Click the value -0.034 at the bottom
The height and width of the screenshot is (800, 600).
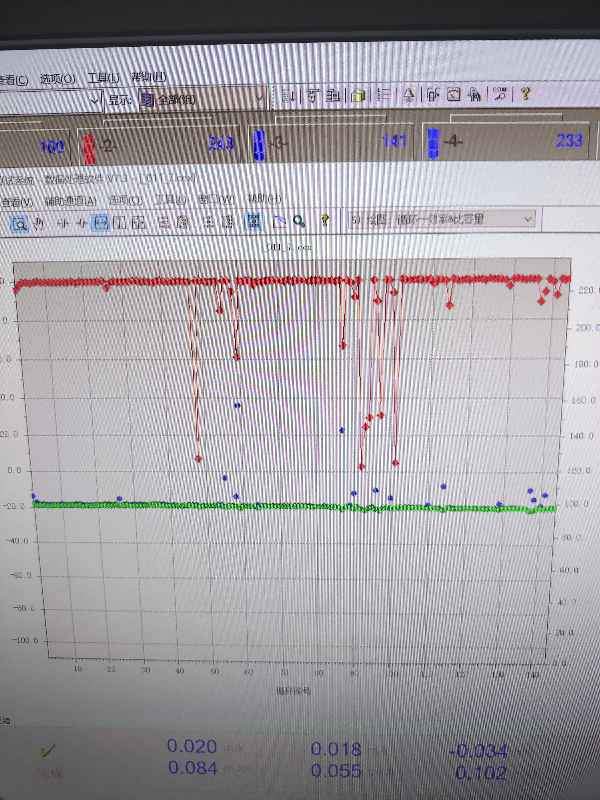[x=479, y=751]
